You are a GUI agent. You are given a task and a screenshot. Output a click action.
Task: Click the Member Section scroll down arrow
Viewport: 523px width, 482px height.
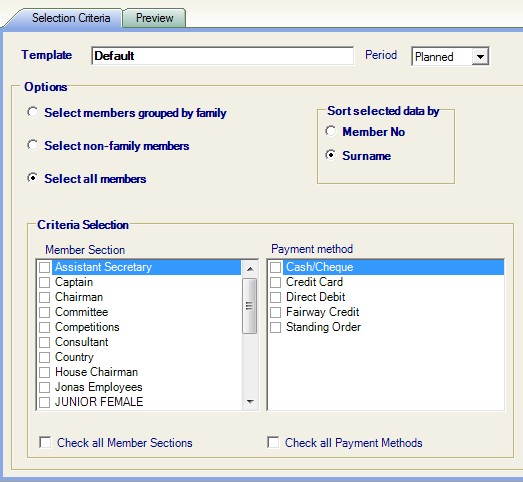tap(250, 402)
